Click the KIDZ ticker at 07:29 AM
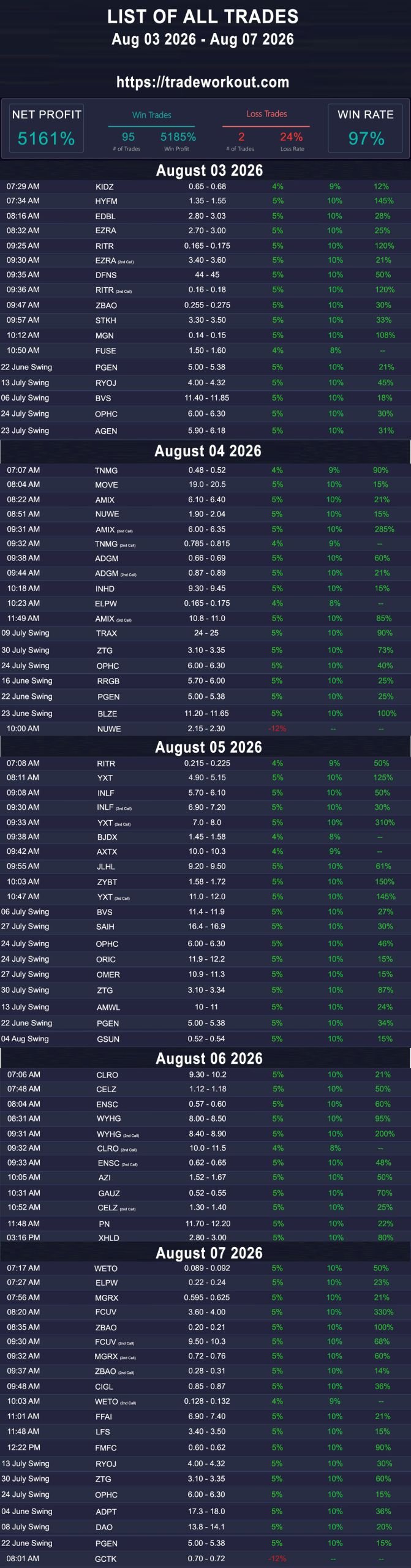This screenshot has width=411, height=1568. [x=105, y=187]
